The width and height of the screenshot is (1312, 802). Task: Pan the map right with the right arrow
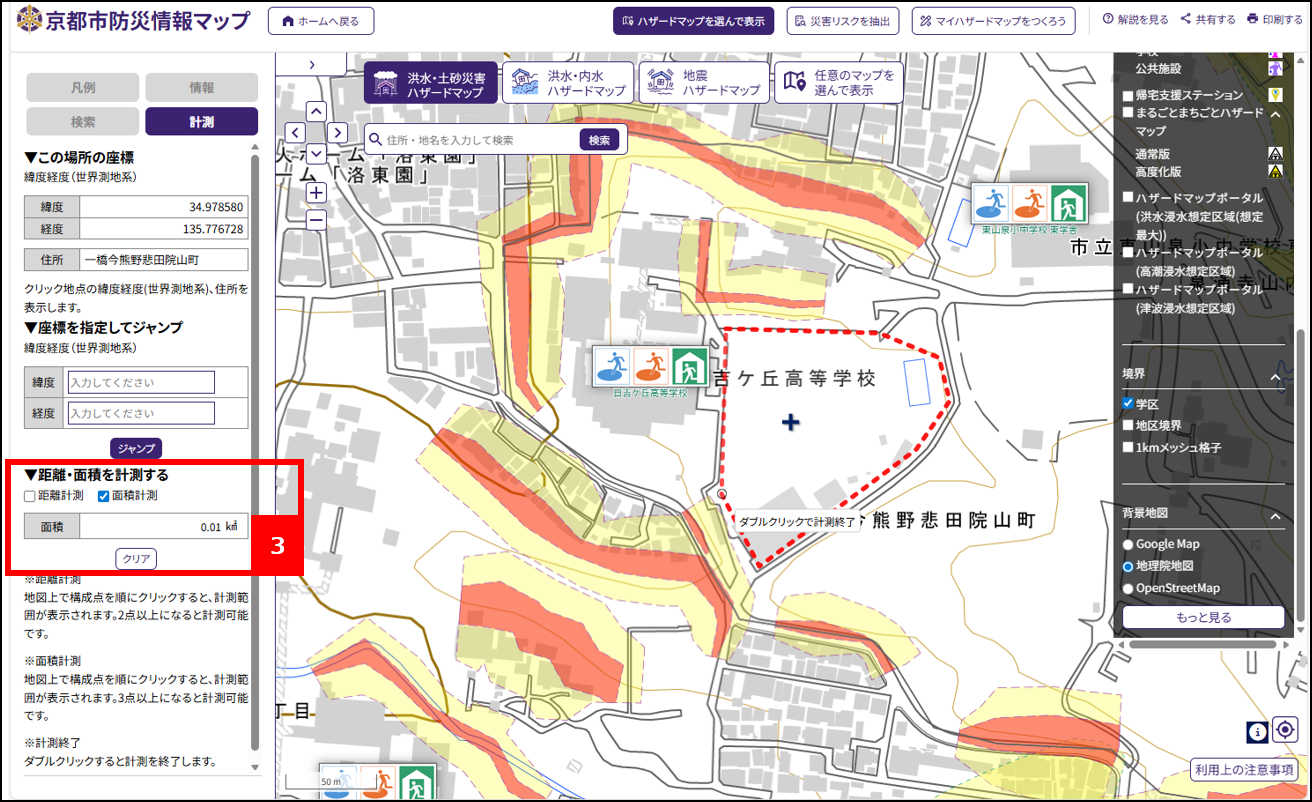(x=338, y=132)
